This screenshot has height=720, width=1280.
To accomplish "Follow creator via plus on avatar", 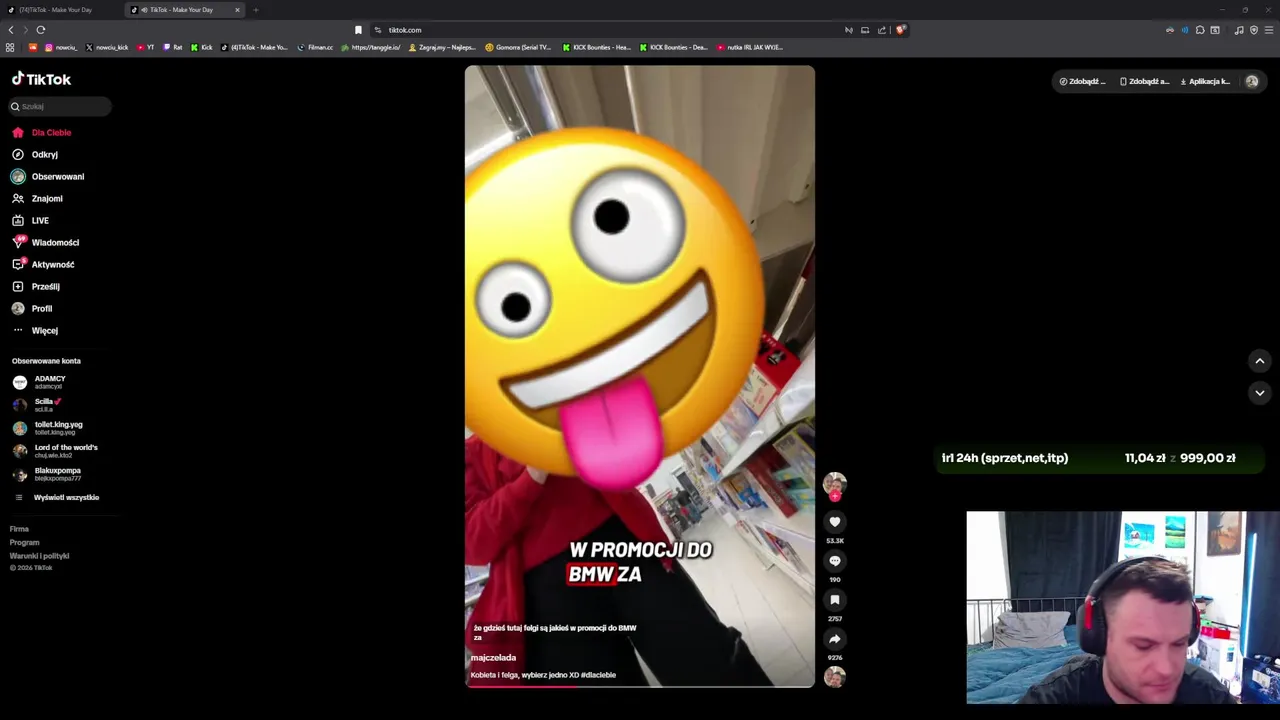I will (x=835, y=496).
